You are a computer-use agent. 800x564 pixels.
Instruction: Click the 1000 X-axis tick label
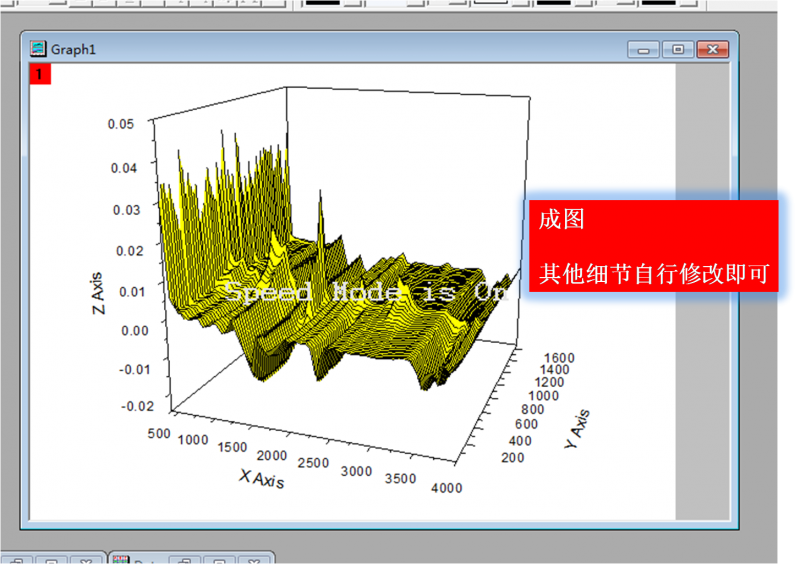pos(193,440)
